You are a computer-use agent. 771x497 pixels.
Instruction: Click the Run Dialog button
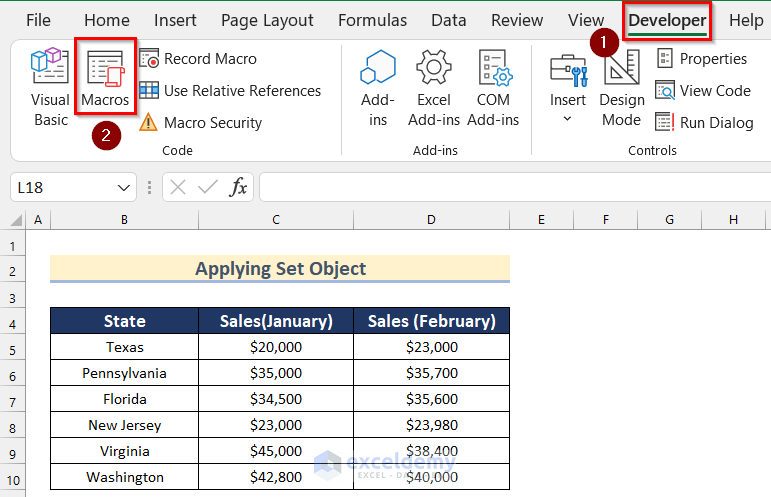pyautogui.click(x=704, y=123)
